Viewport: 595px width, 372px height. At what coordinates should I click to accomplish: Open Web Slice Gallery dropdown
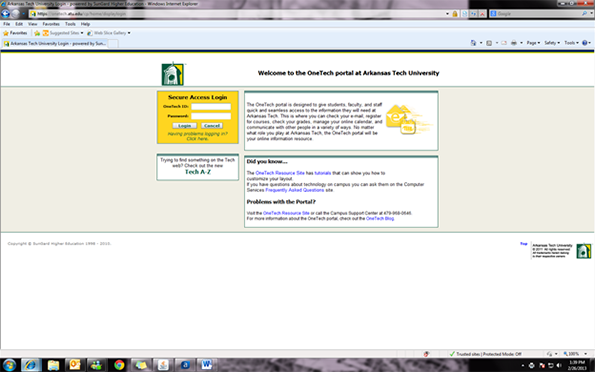(x=109, y=33)
